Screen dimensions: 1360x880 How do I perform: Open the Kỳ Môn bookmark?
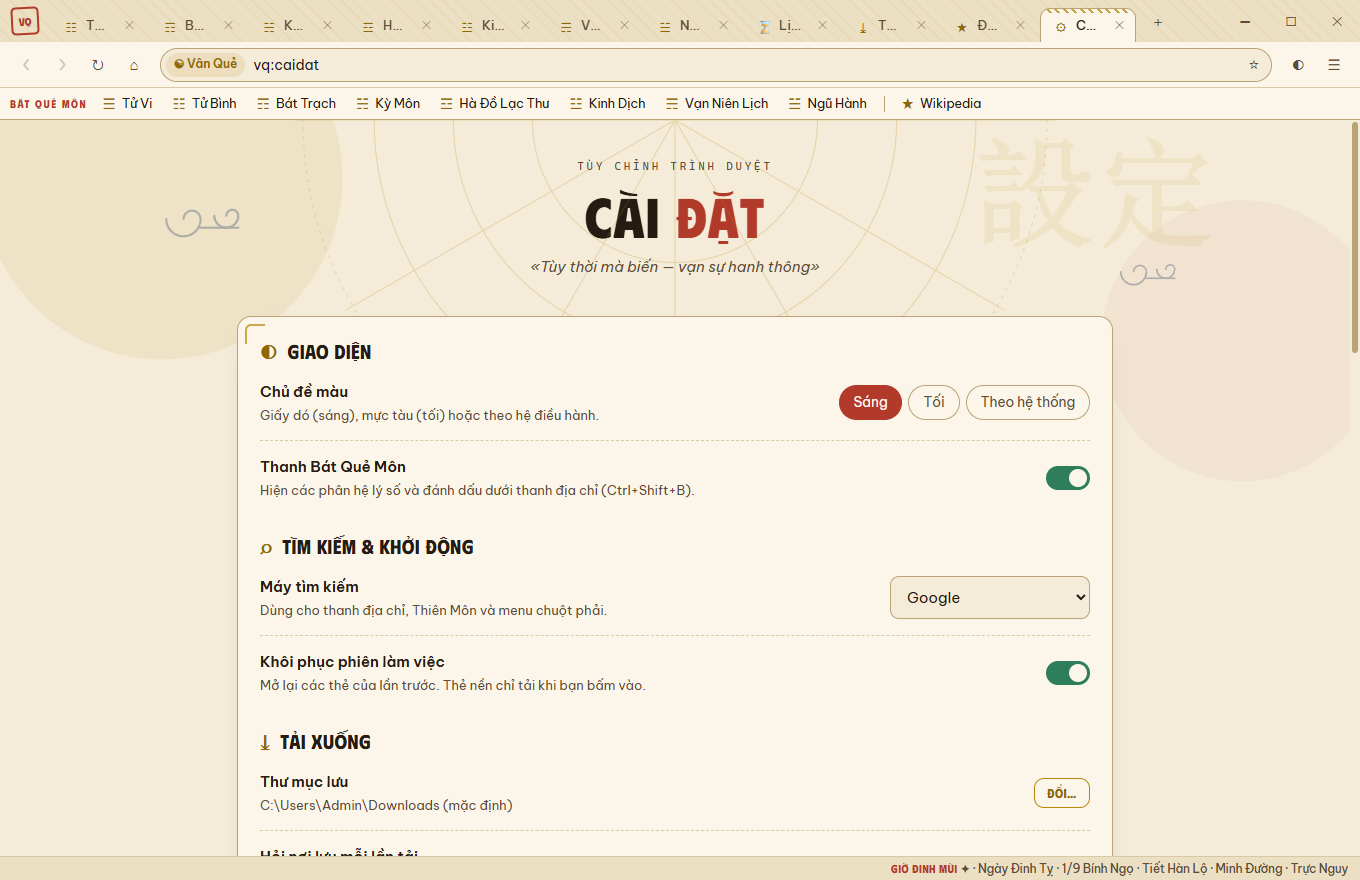388,103
